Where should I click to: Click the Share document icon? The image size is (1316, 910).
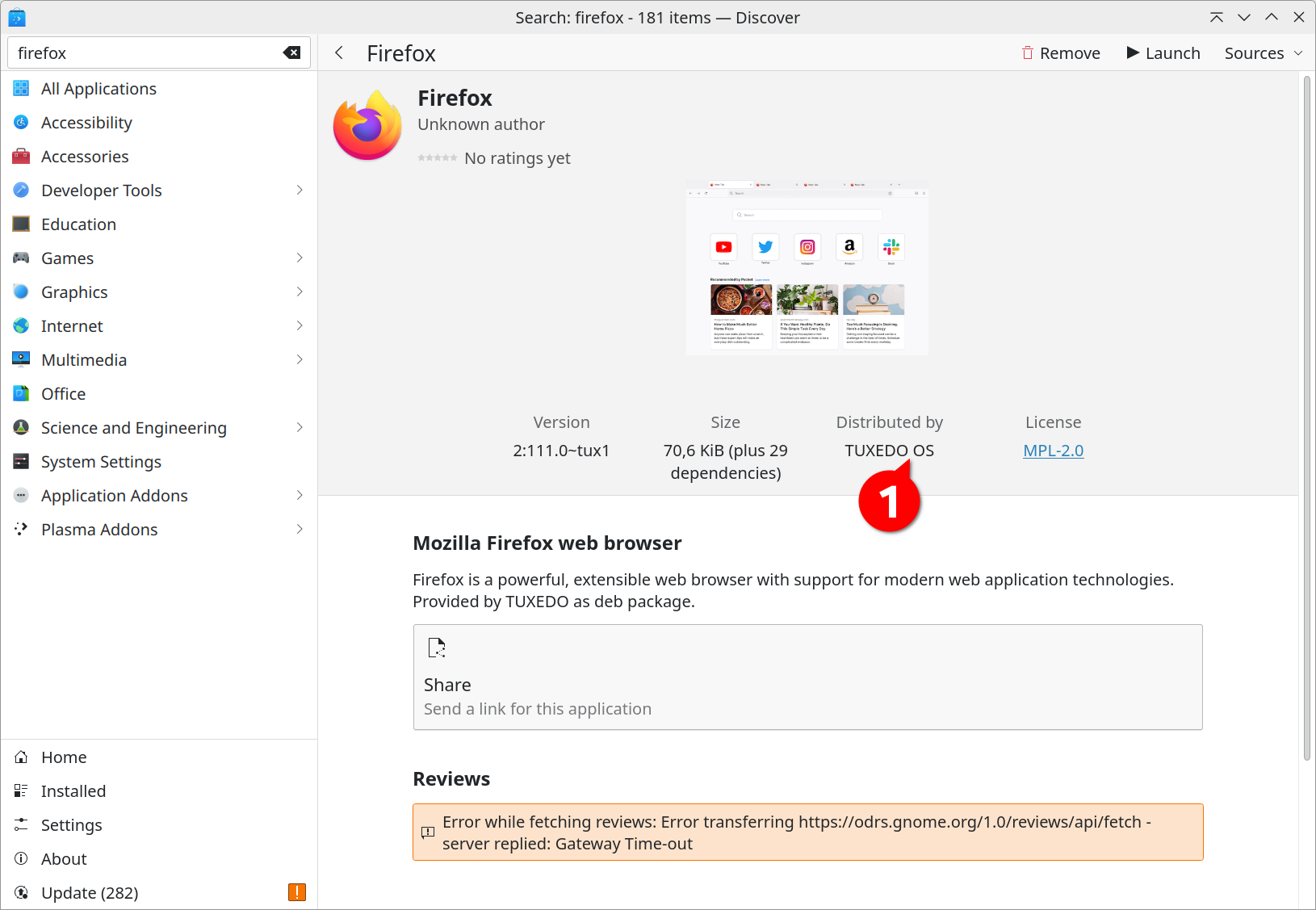tap(437, 648)
